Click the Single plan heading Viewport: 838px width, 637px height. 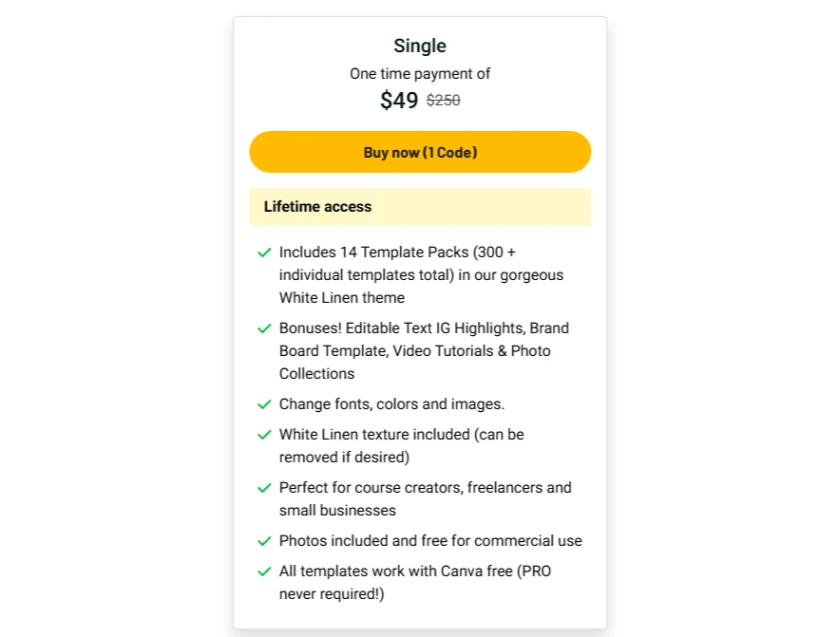pyautogui.click(x=420, y=46)
